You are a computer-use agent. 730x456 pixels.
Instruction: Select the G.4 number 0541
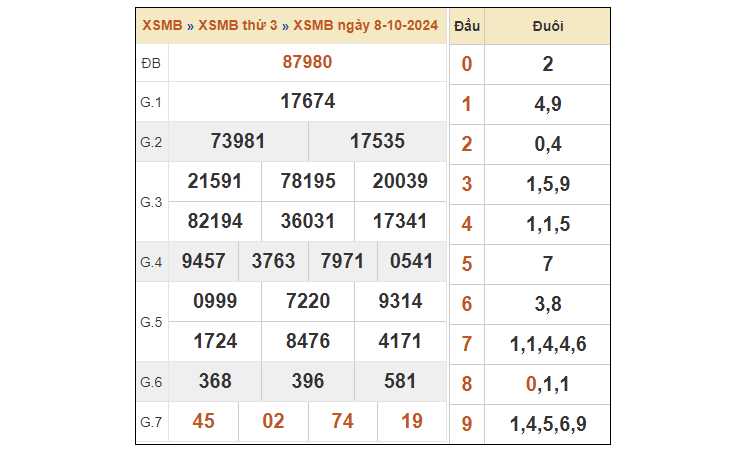pos(412,261)
